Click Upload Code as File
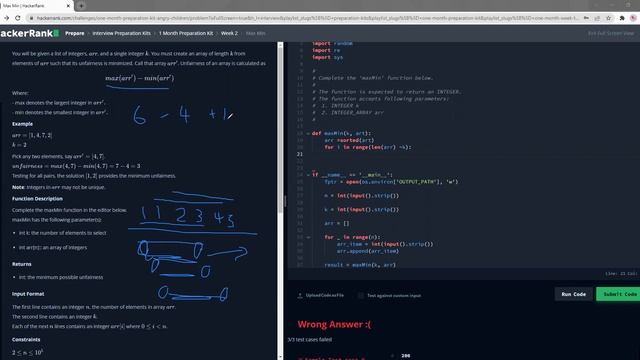 click(x=321, y=295)
